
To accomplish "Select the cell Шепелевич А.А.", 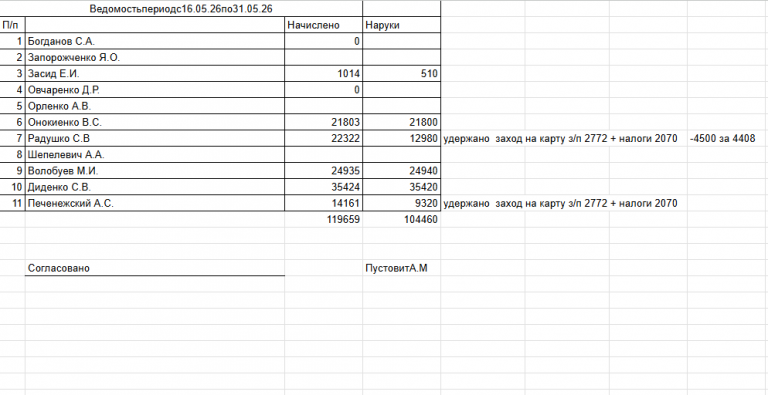I will tap(155, 155).
